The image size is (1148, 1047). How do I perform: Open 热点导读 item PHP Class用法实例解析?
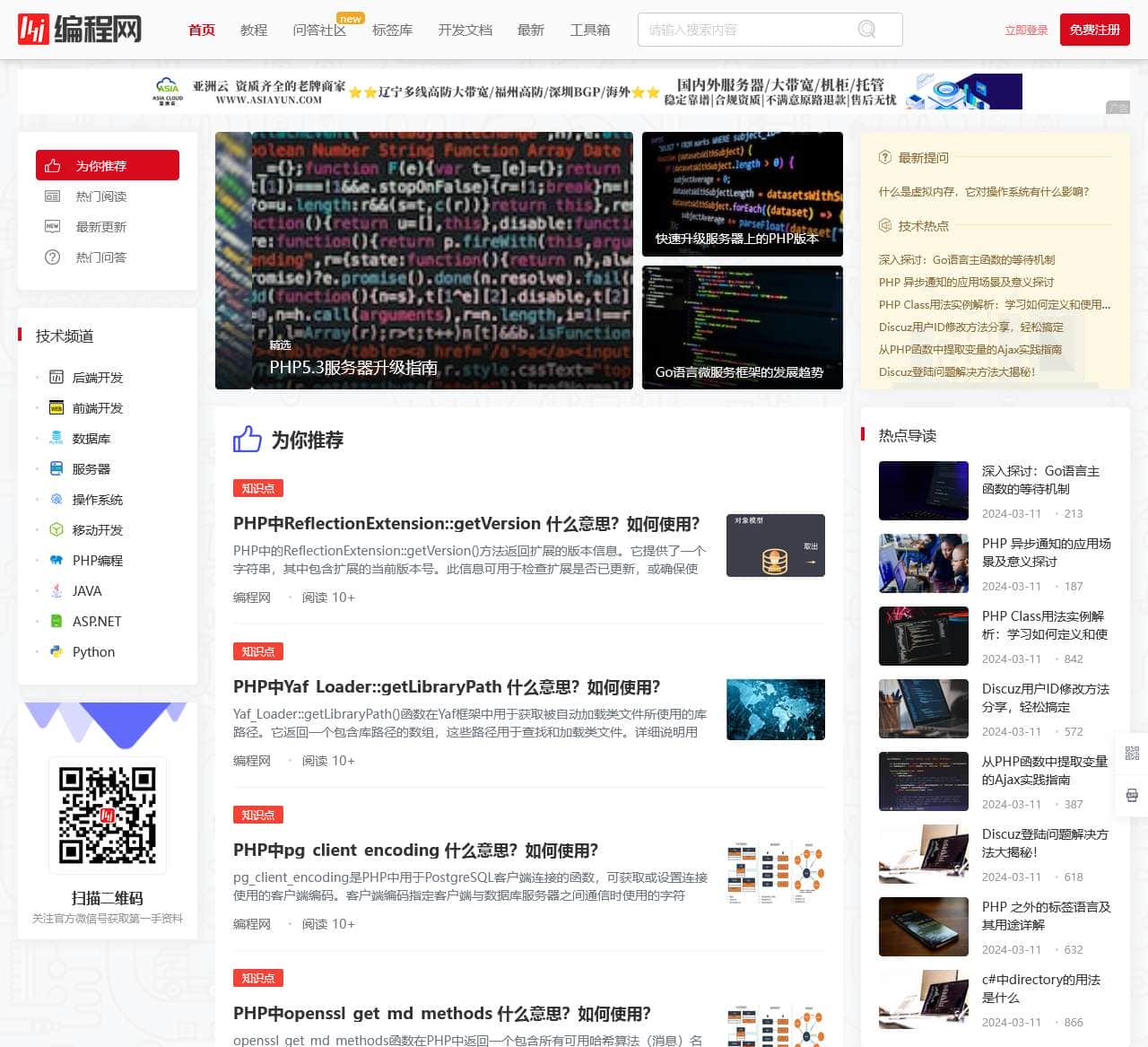tap(1046, 625)
